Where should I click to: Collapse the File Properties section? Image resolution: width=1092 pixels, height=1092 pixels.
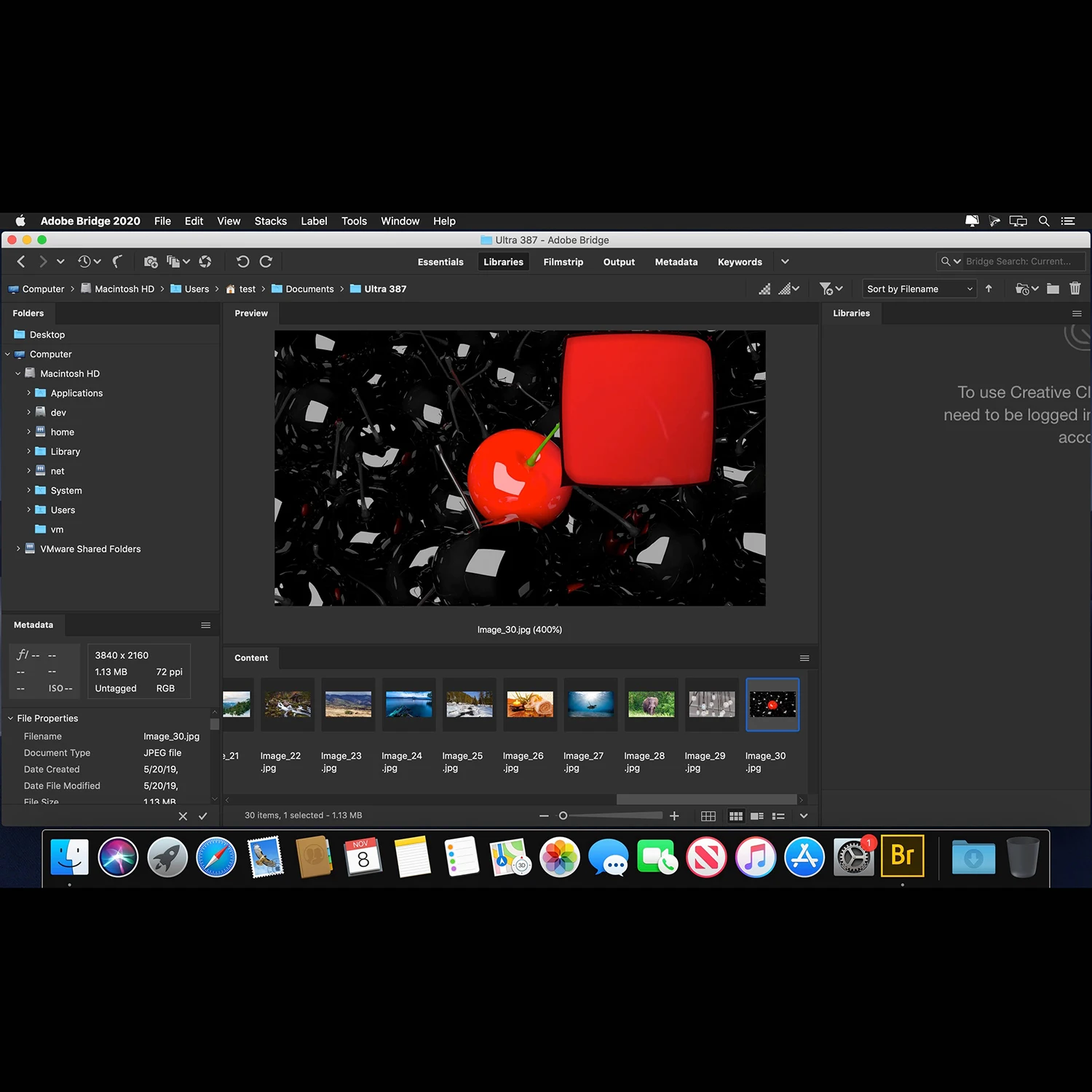point(11,719)
